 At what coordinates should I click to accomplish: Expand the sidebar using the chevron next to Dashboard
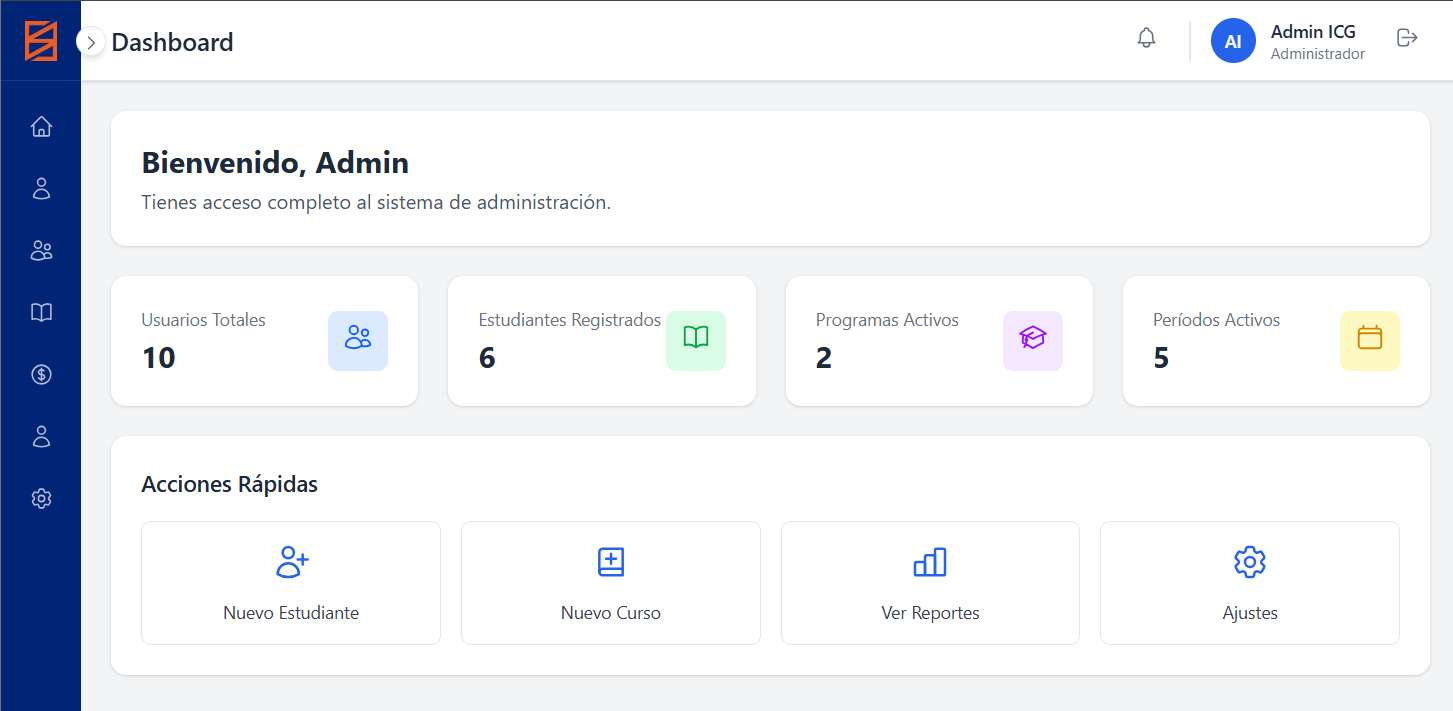90,42
